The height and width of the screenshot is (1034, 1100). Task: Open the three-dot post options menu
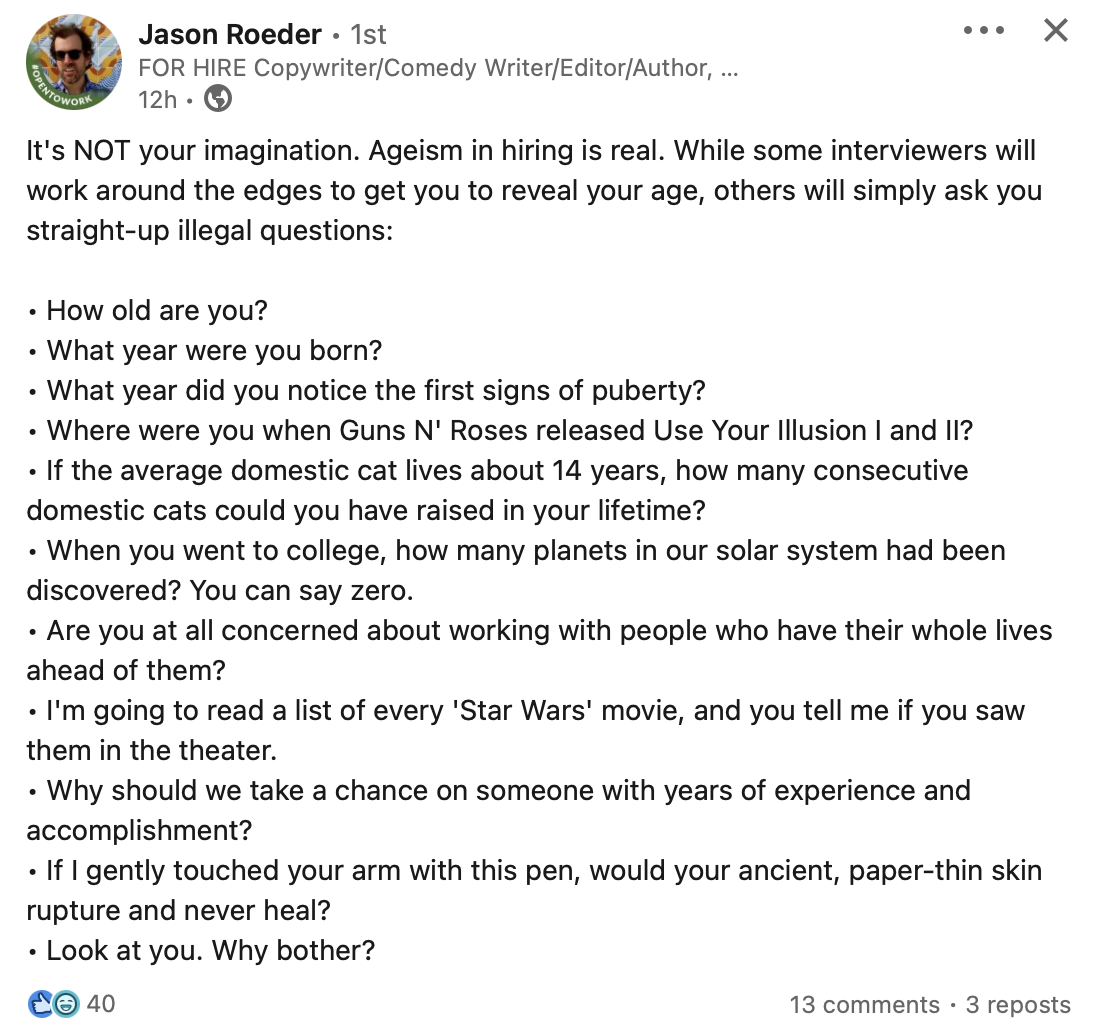click(x=984, y=30)
